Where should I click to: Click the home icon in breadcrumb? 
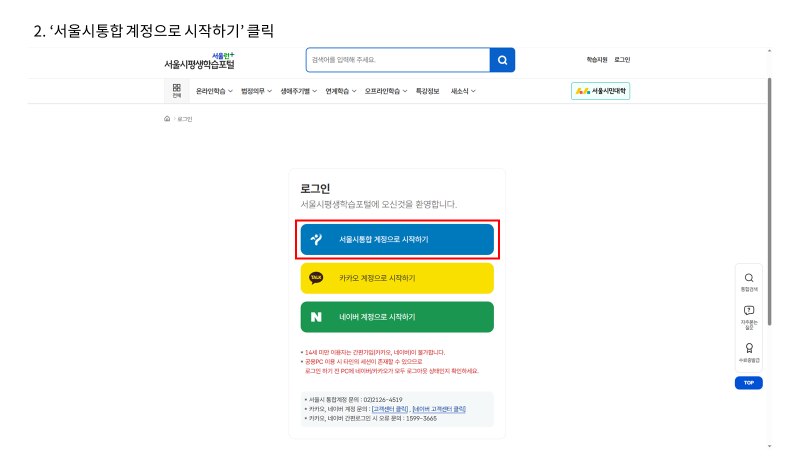tap(167, 119)
